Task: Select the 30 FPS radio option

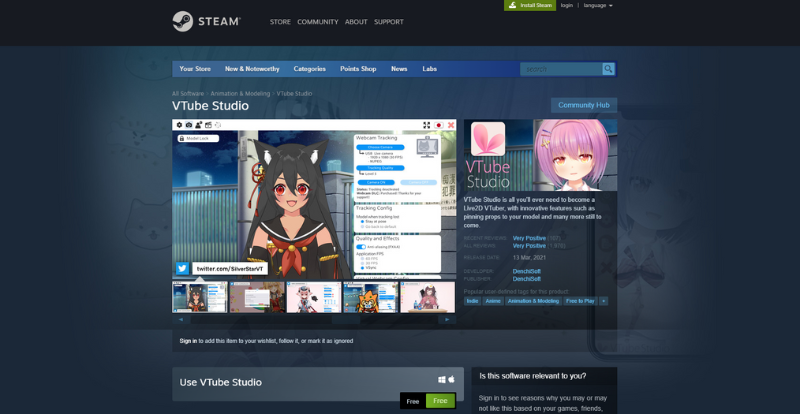Action: (x=362, y=263)
